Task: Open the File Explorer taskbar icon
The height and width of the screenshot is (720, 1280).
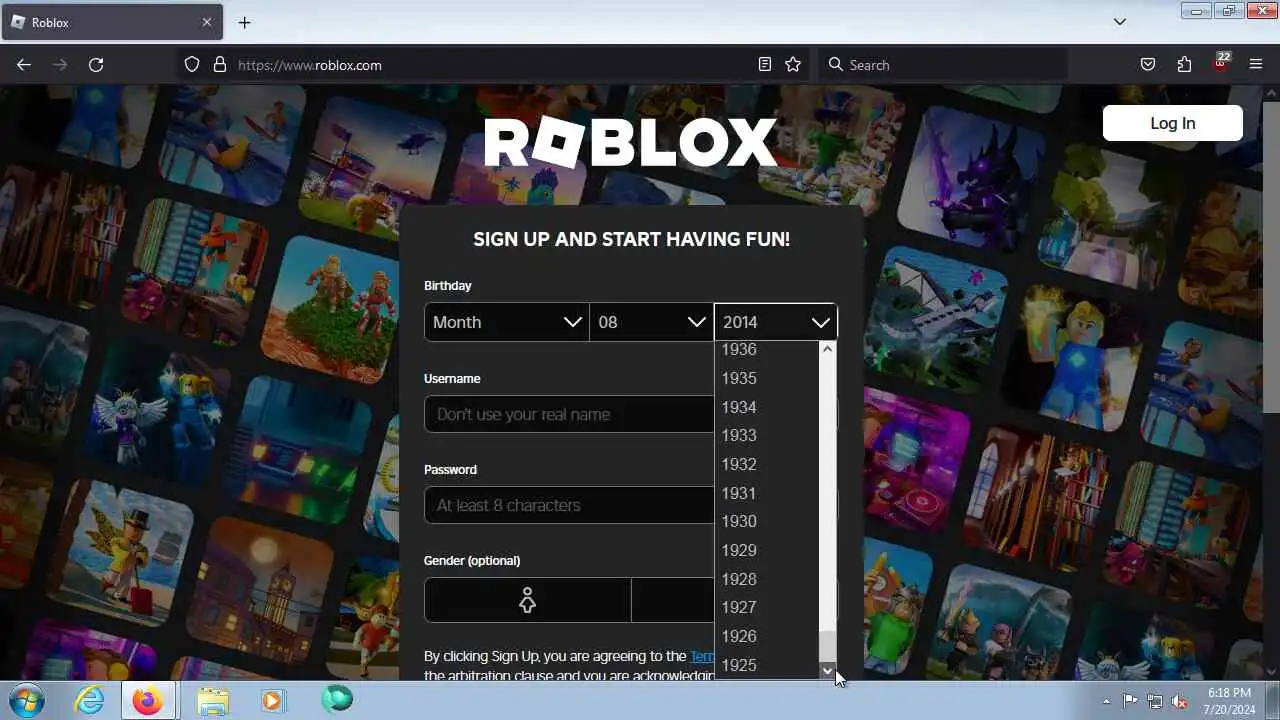Action: 212,701
